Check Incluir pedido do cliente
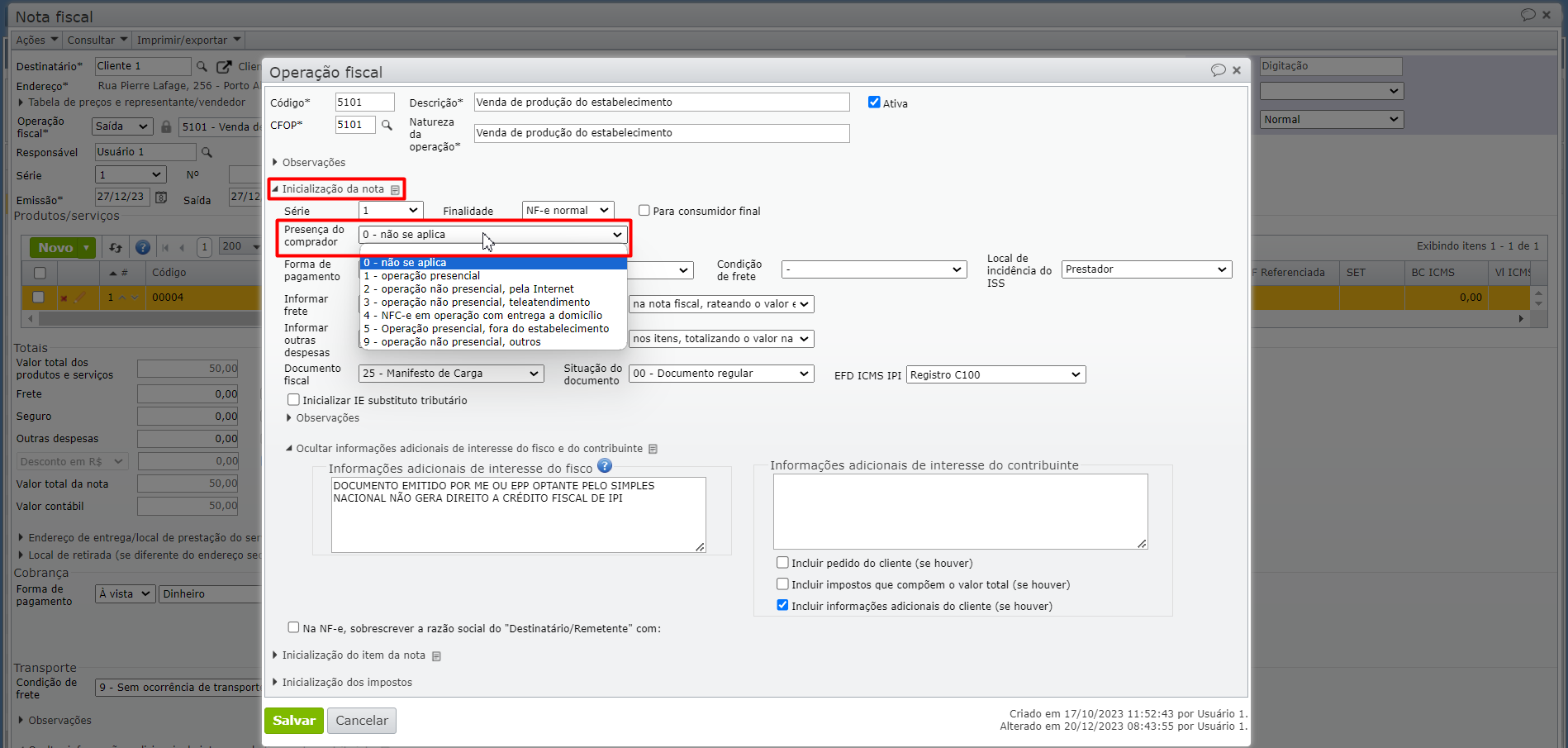The image size is (1568, 748). [782, 563]
